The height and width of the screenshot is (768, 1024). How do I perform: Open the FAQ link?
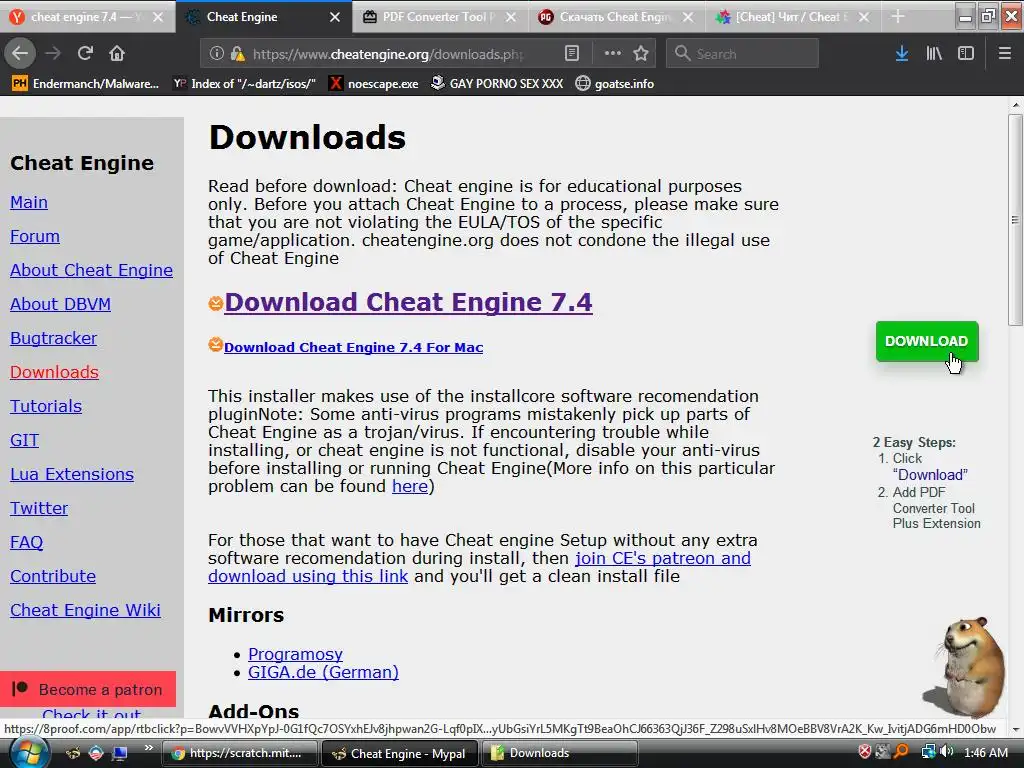click(26, 542)
